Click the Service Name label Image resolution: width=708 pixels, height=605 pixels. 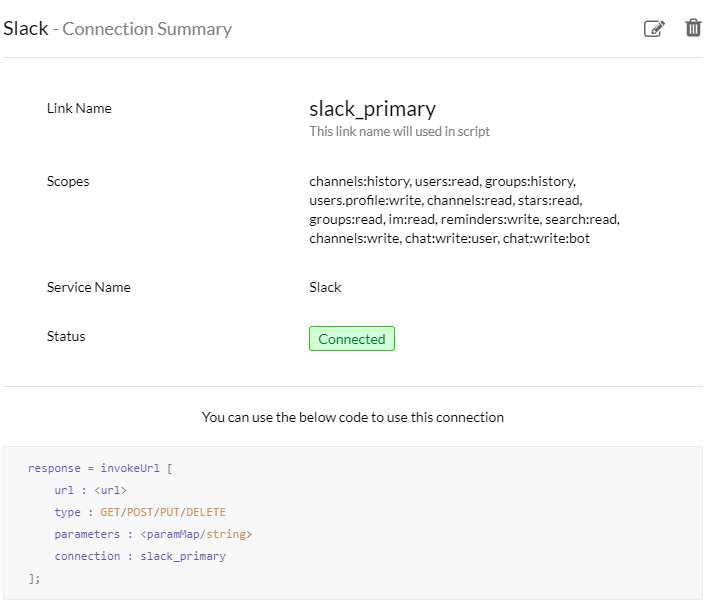(88, 287)
